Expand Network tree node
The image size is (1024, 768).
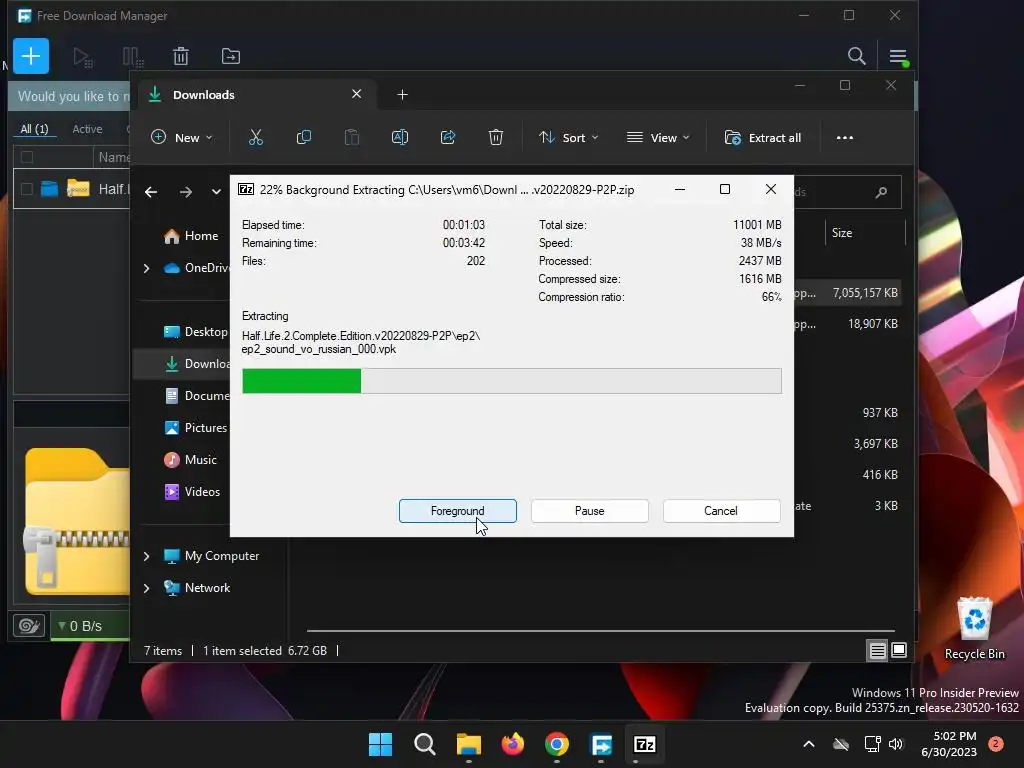(x=146, y=588)
